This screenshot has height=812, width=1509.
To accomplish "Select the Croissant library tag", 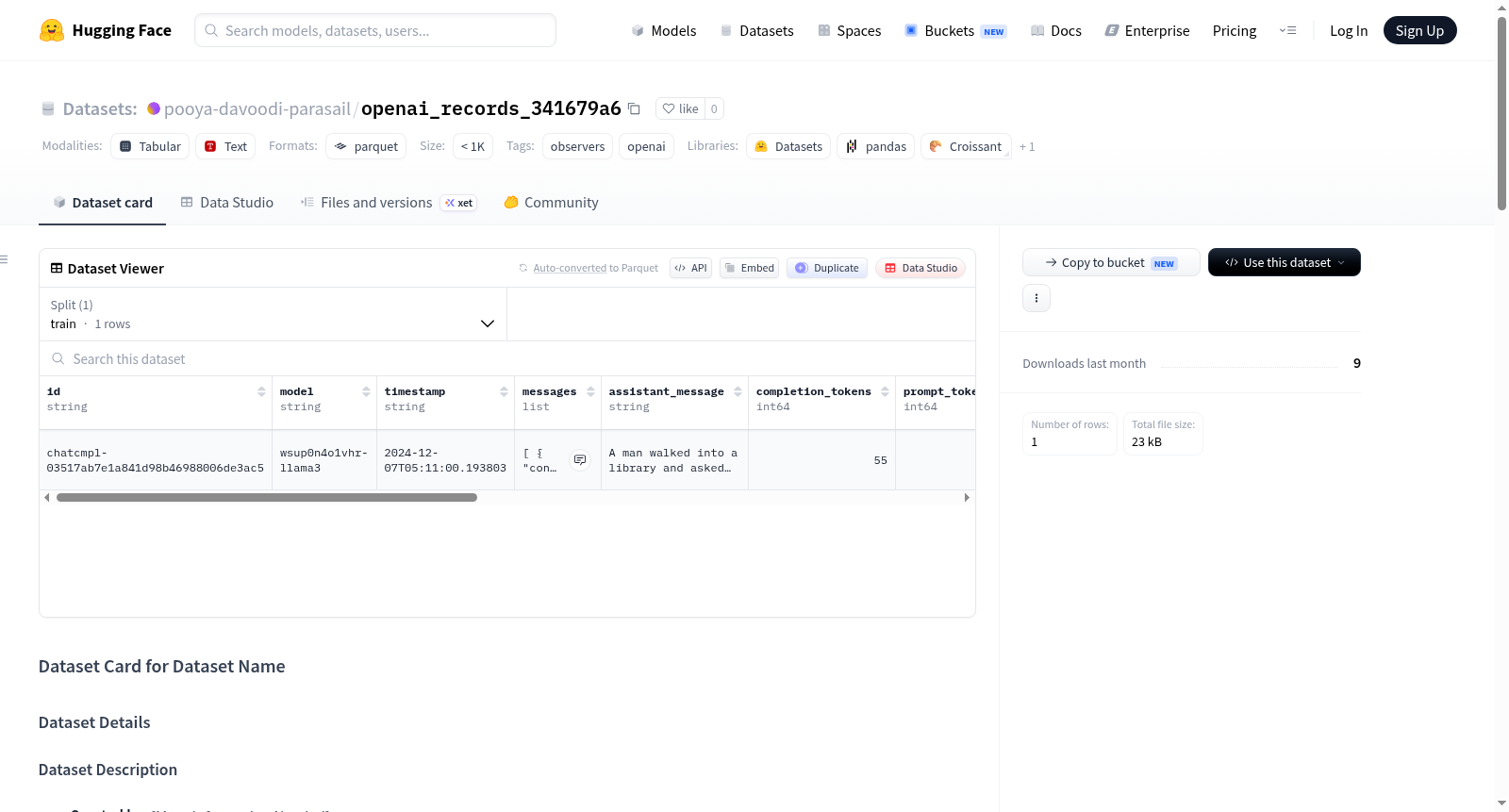I will click(966, 146).
